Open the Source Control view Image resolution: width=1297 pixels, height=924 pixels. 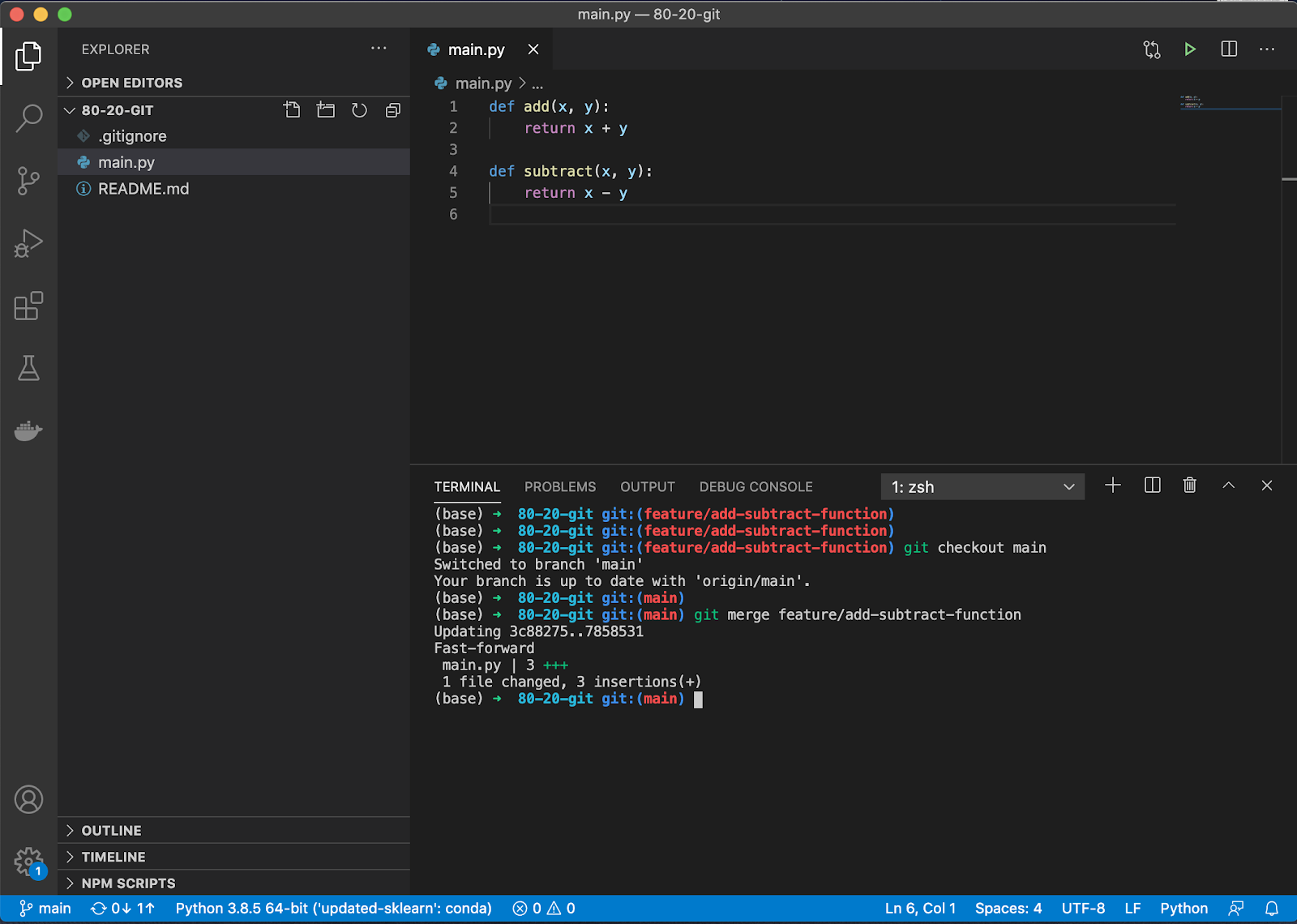[x=28, y=180]
